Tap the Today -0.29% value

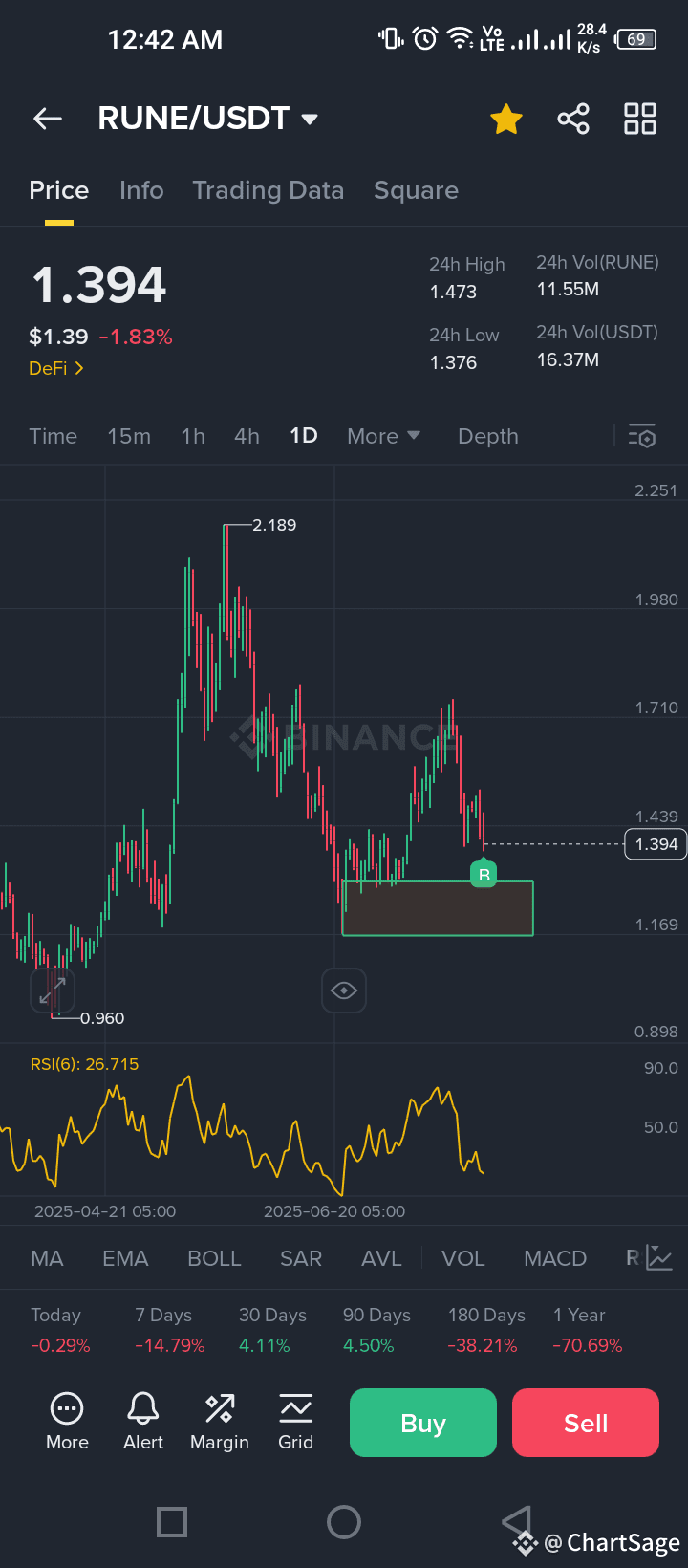(x=60, y=1345)
